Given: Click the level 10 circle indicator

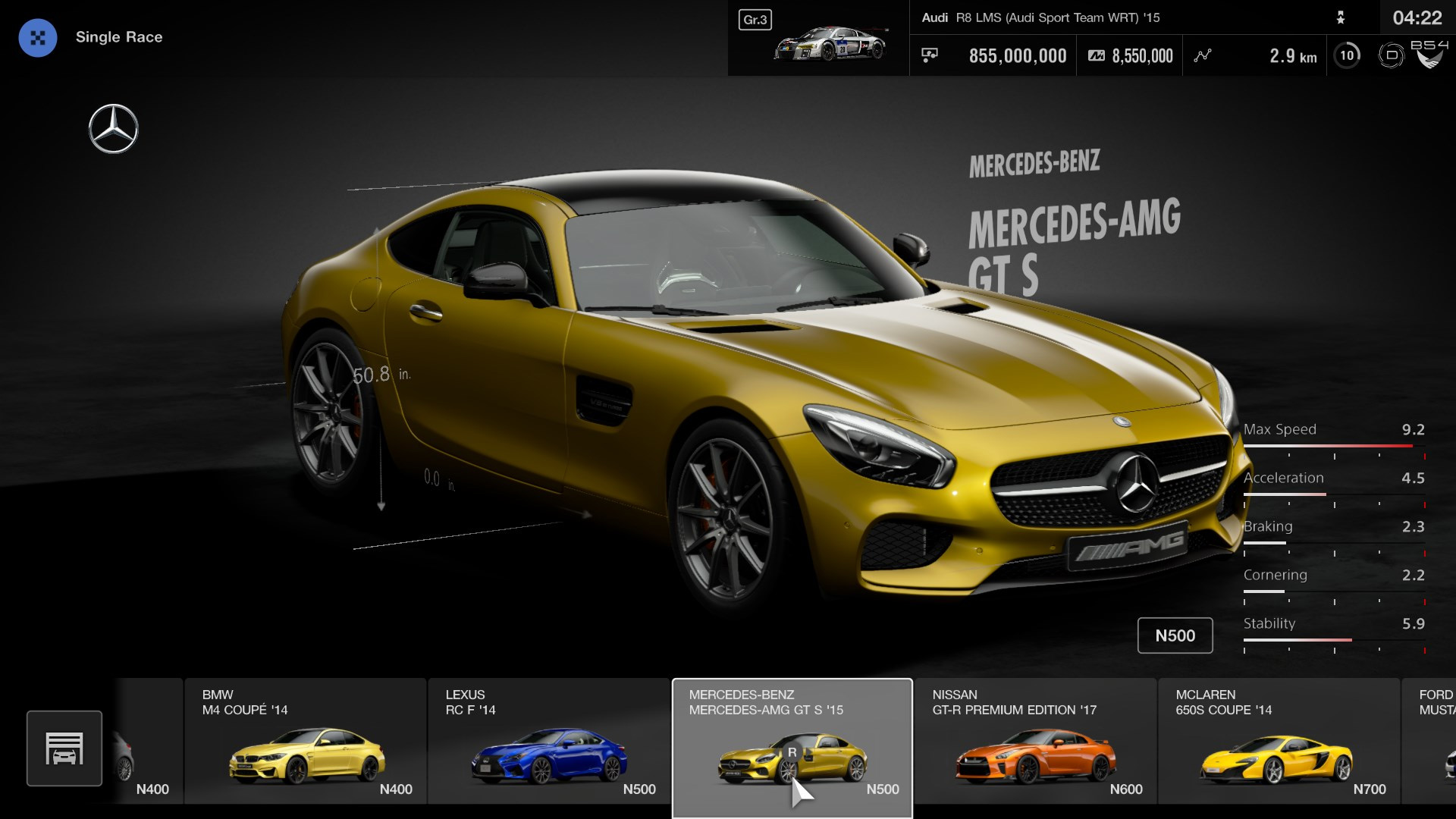Looking at the screenshot, I should (1347, 55).
